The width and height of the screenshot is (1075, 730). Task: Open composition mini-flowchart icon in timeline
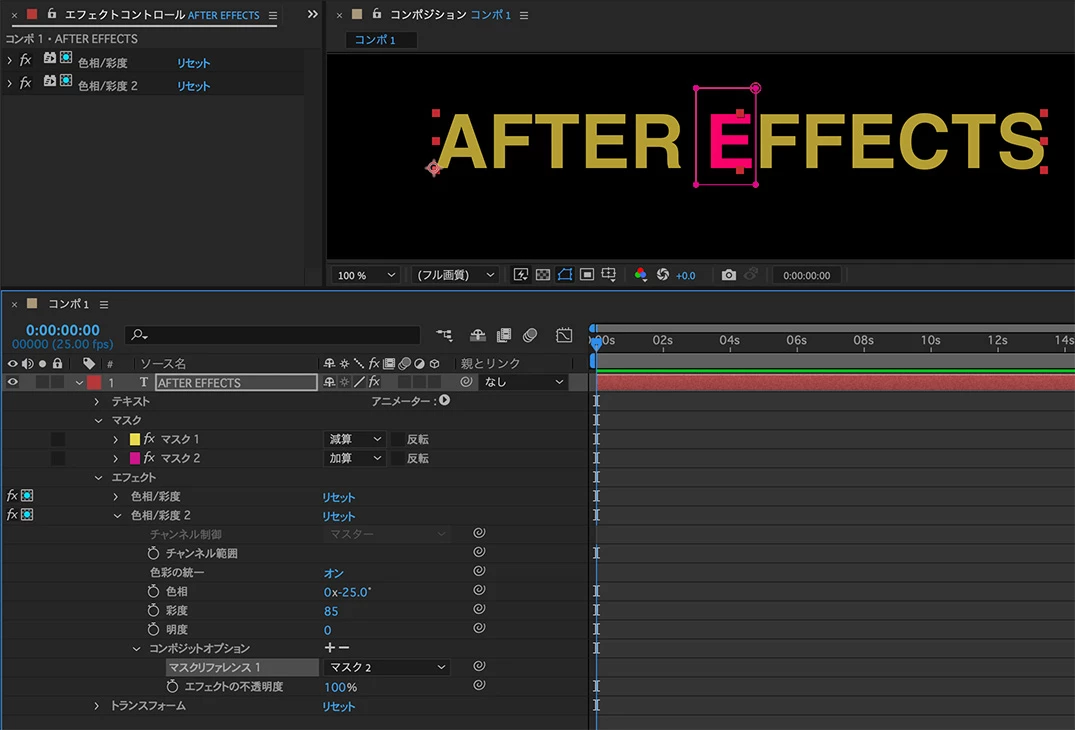[x=444, y=334]
